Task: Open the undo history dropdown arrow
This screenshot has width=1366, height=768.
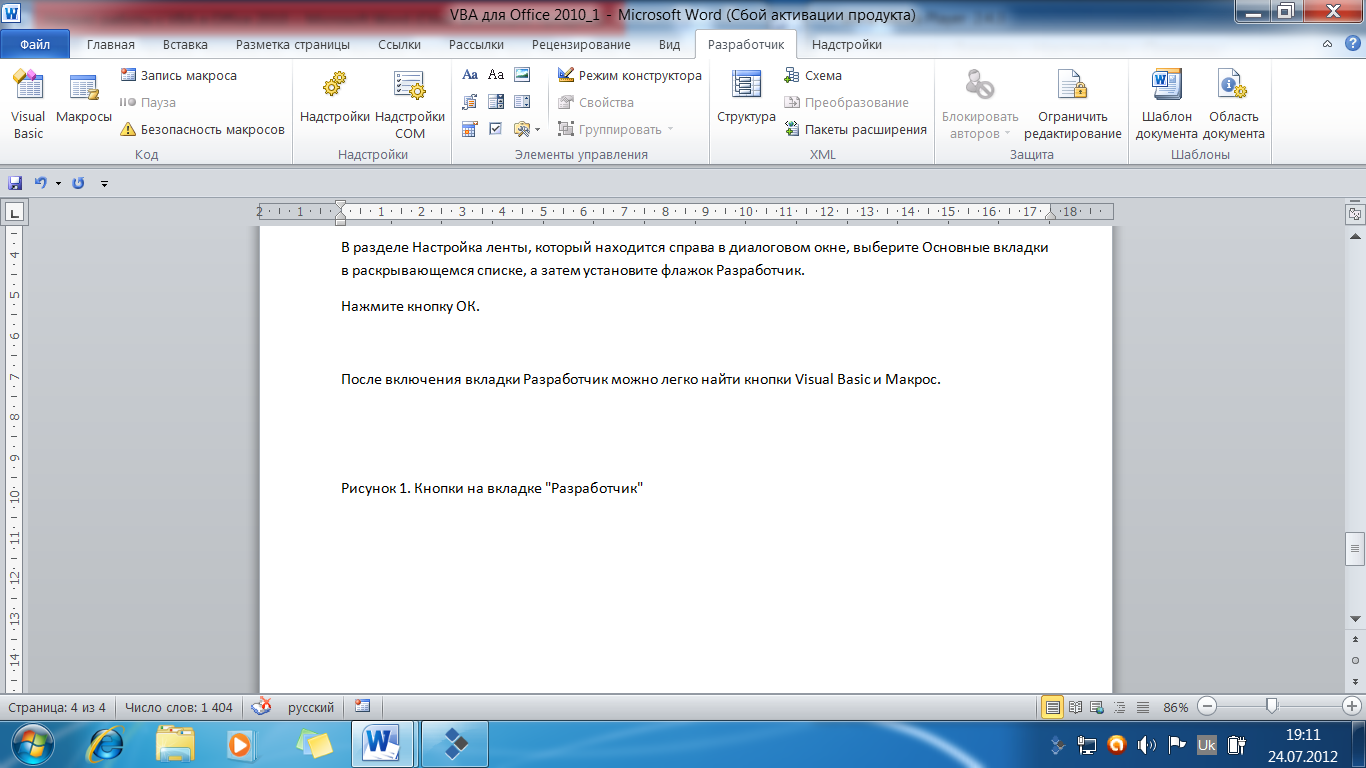Action: point(58,183)
